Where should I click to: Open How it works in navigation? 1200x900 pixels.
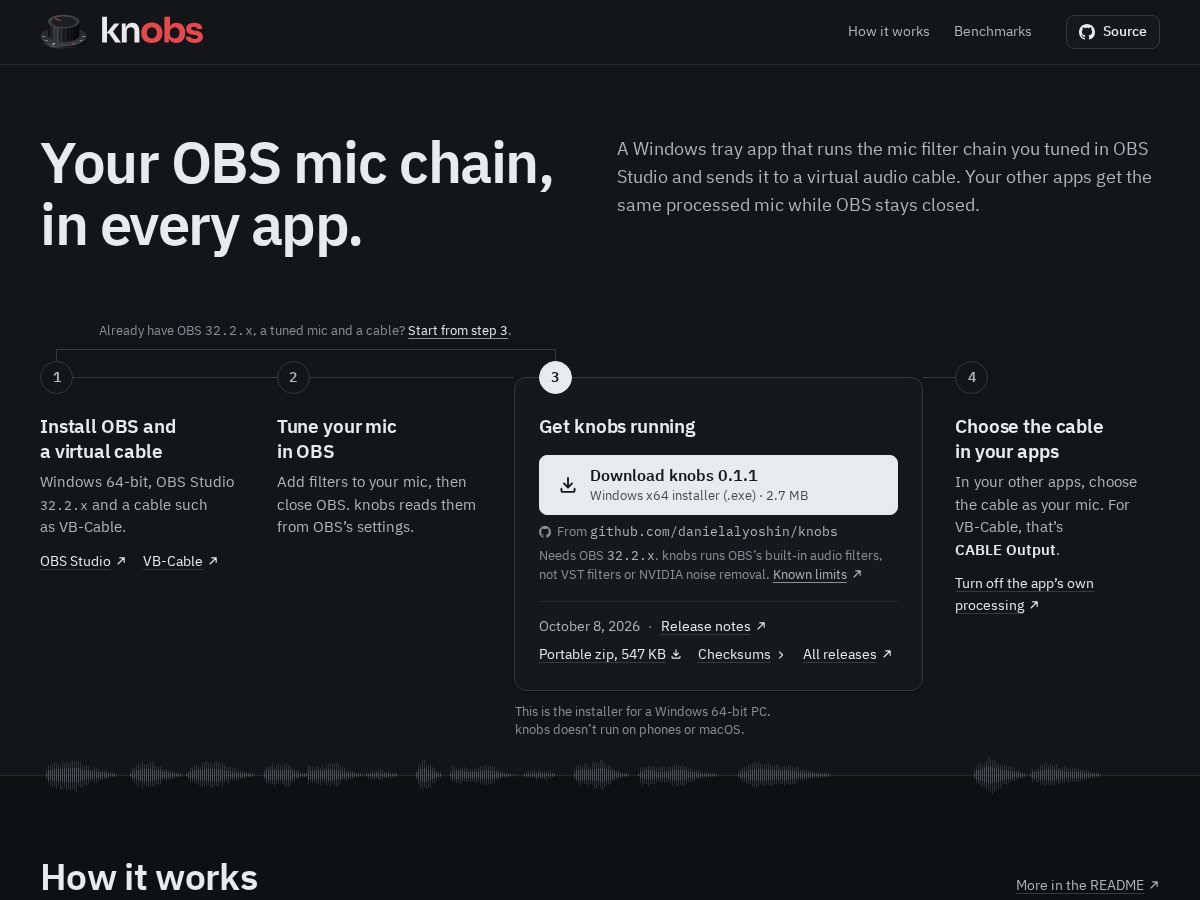coord(889,32)
